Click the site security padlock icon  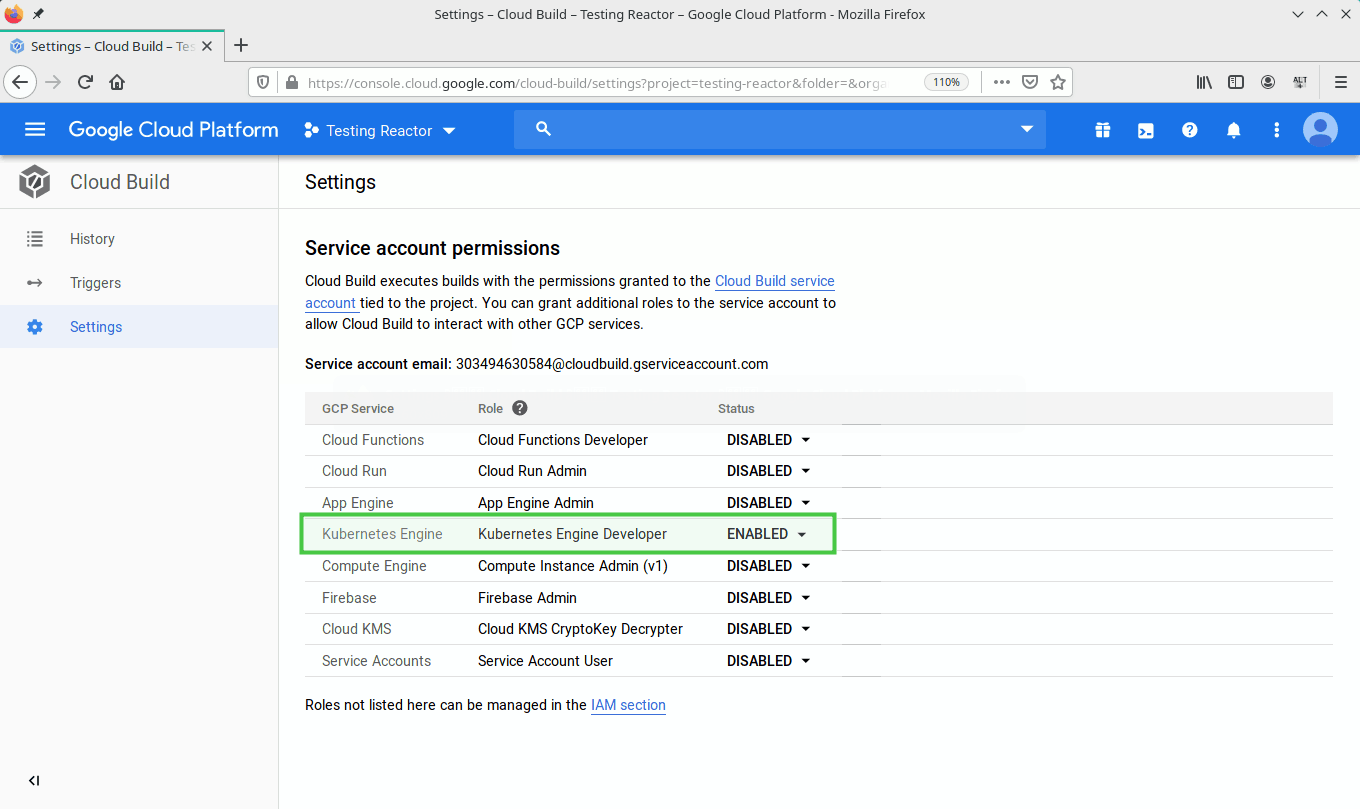click(291, 82)
